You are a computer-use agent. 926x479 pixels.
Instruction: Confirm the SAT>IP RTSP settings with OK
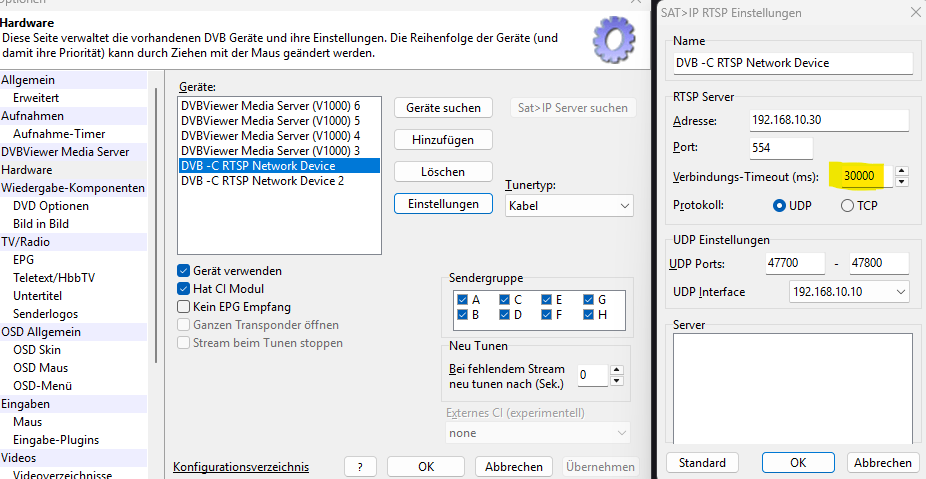click(798, 462)
